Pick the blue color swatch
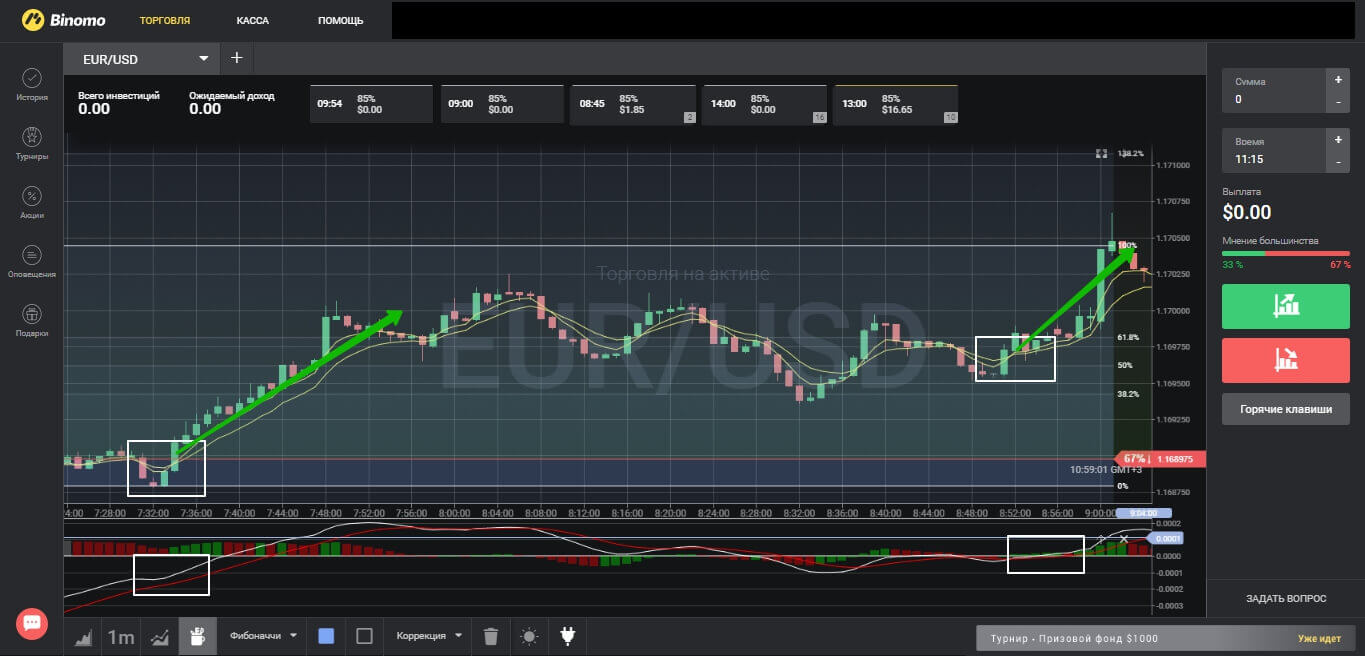Image resolution: width=1365 pixels, height=656 pixels. coord(326,636)
